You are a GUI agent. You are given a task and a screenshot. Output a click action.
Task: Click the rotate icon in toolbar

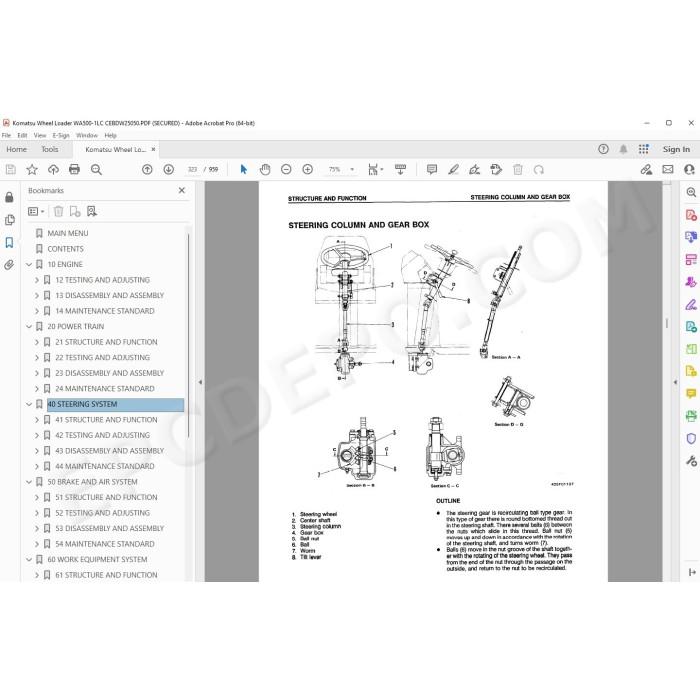tap(539, 170)
